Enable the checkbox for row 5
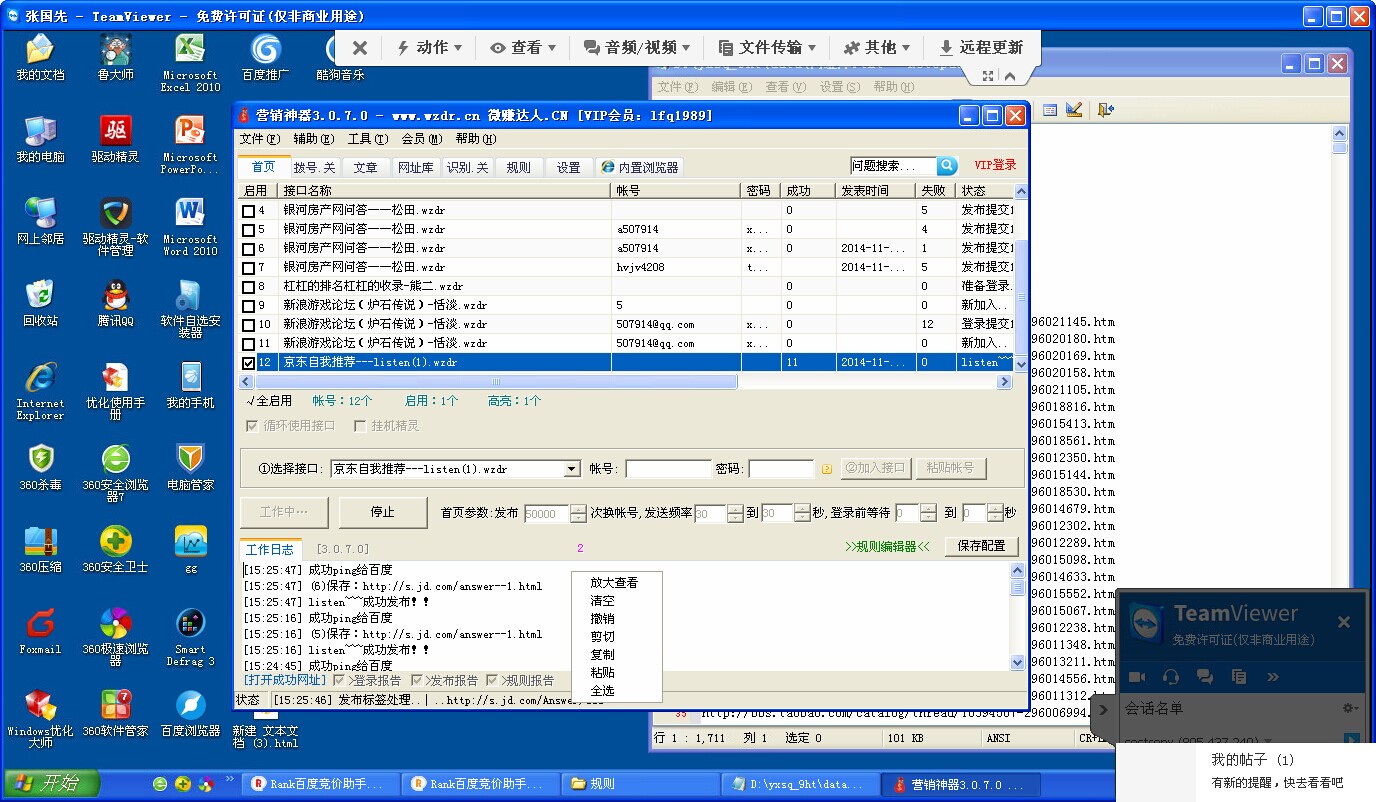Image resolution: width=1376 pixels, height=802 pixels. 249,230
